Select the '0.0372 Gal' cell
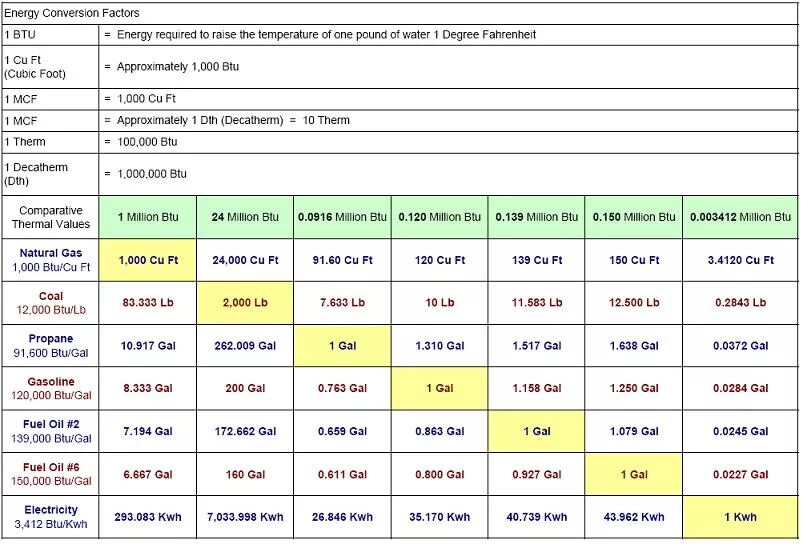 pos(741,346)
